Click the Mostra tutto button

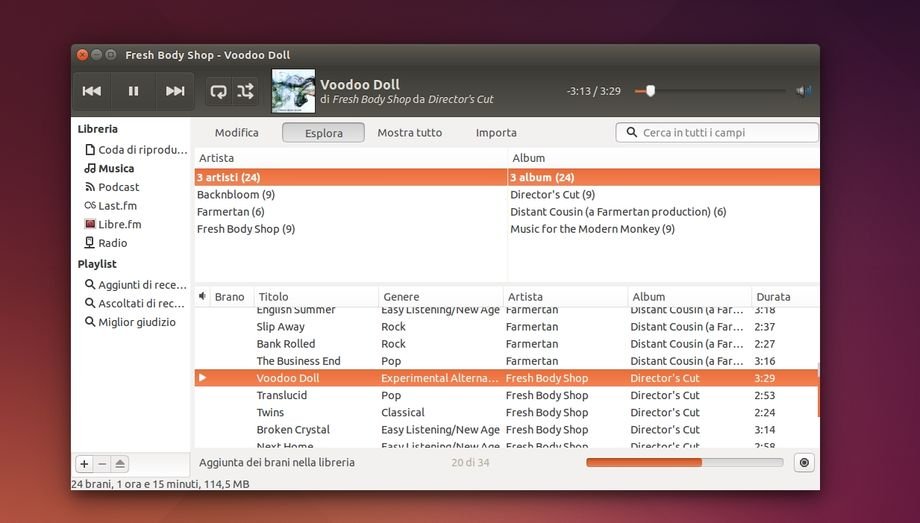(409, 133)
